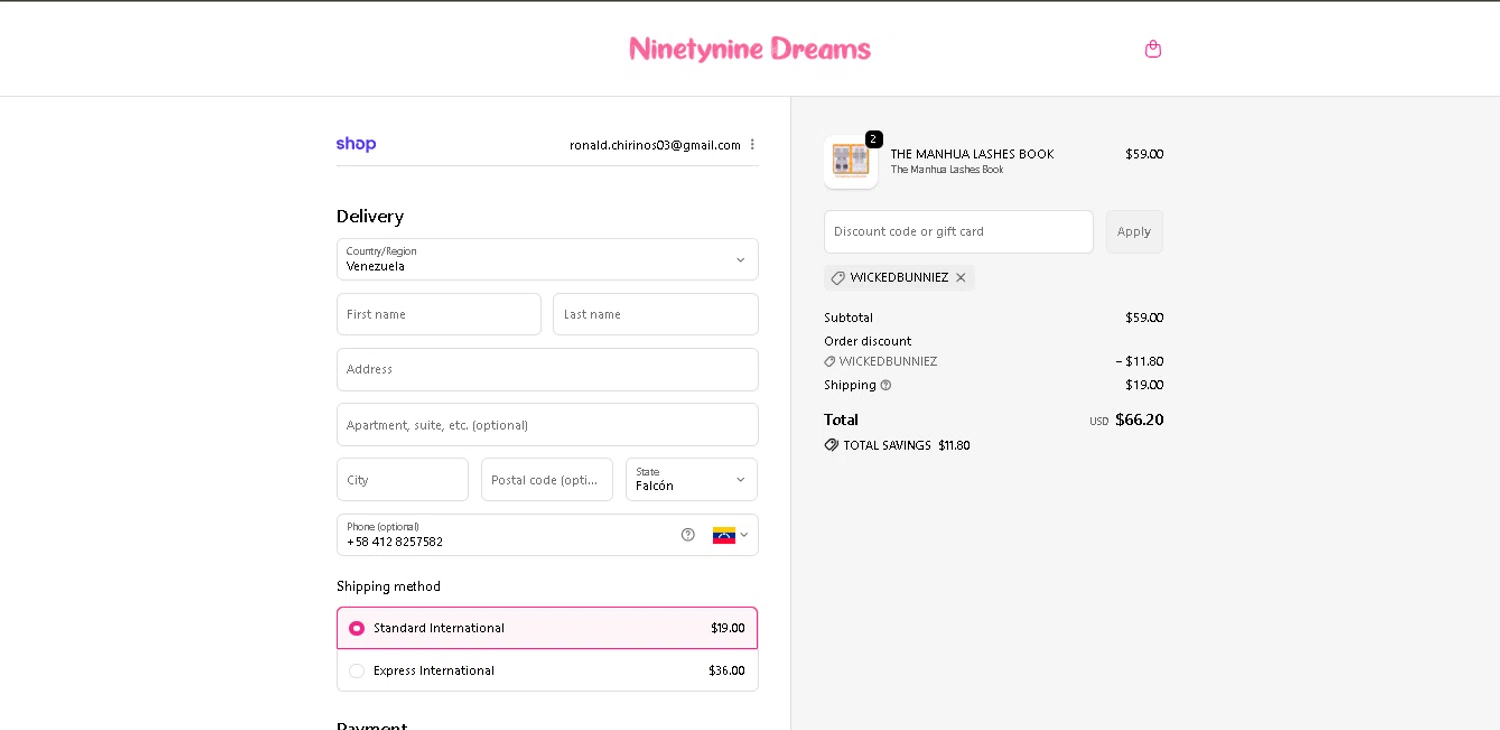Image resolution: width=1500 pixels, height=730 pixels.
Task: Click the TOTAL SAVINGS $11.80 text
Action: (x=906, y=445)
